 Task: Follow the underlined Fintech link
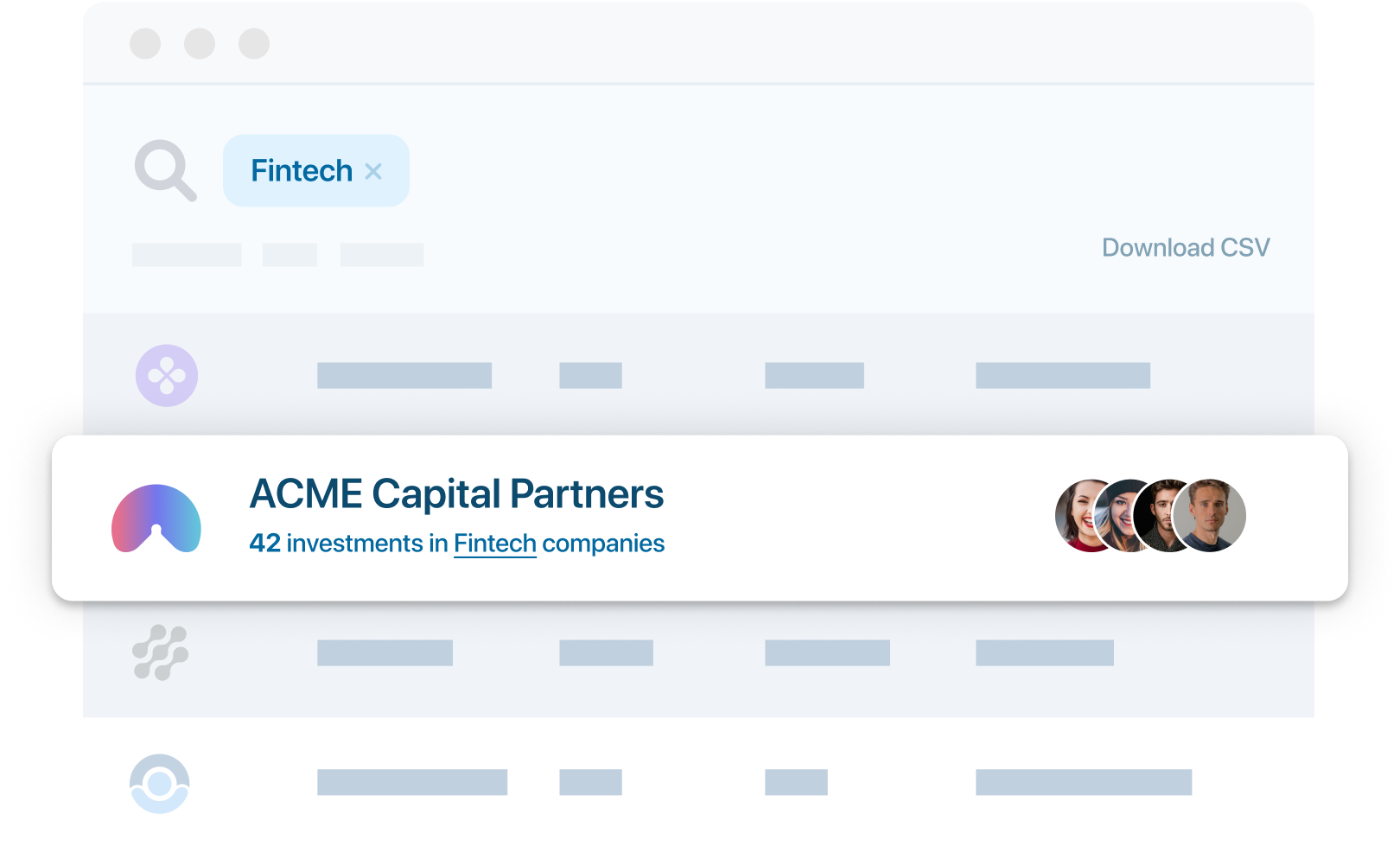click(x=495, y=544)
